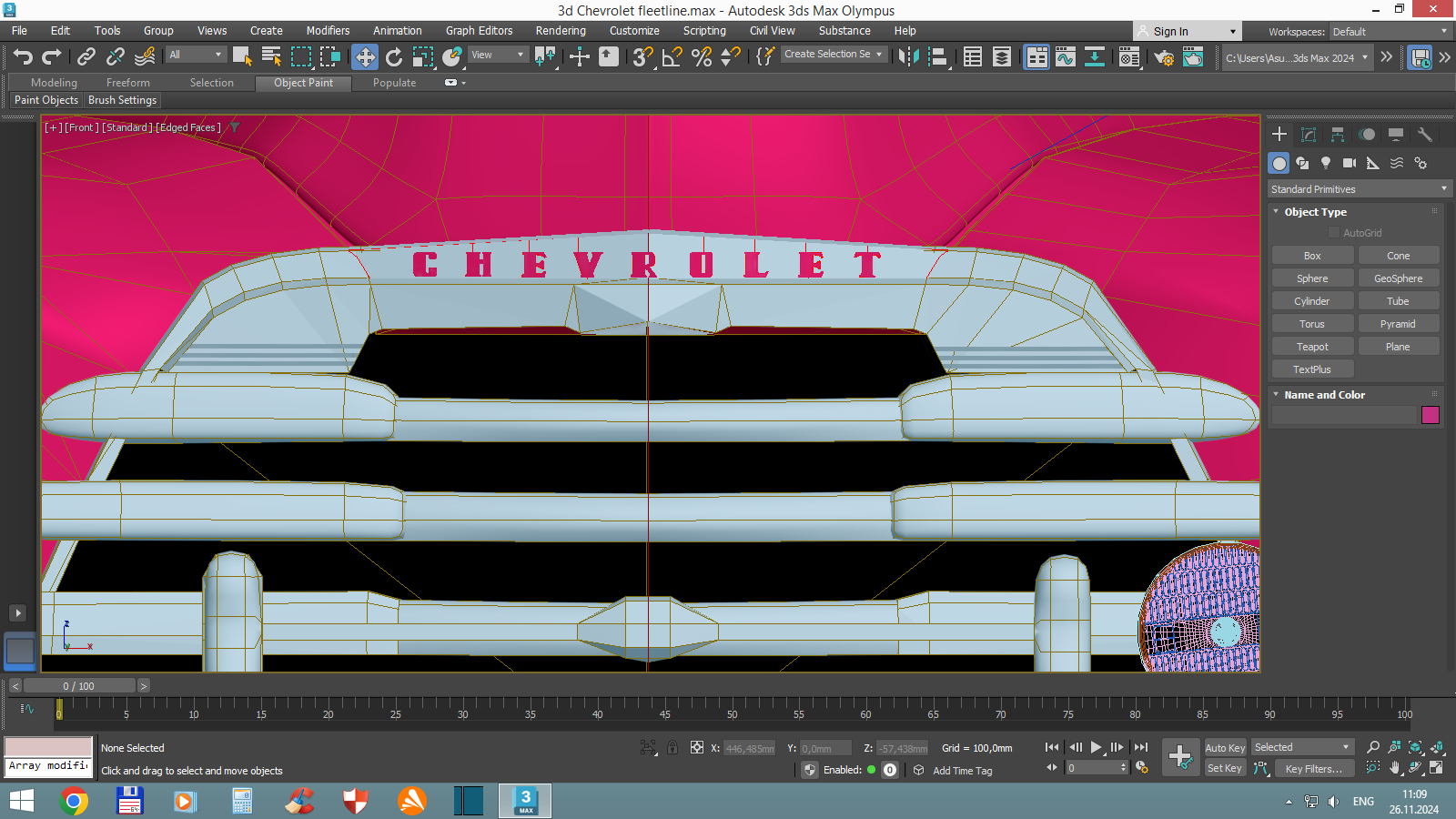1456x819 pixels.
Task: Open the Layer Explorer icon
Action: click(1002, 57)
